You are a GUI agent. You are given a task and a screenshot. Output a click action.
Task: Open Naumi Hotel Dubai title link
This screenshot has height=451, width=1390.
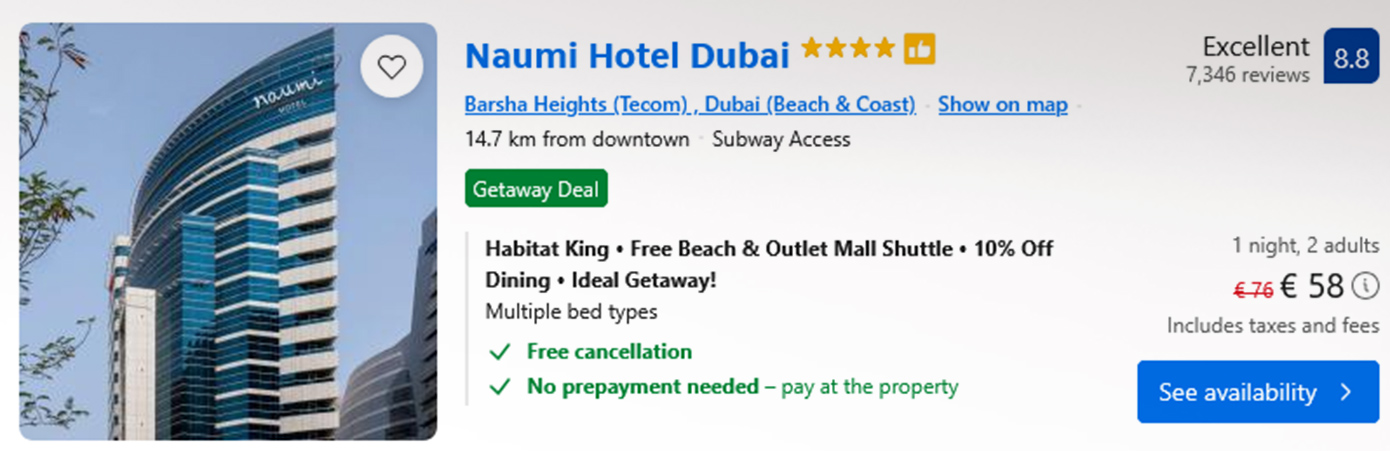(627, 55)
